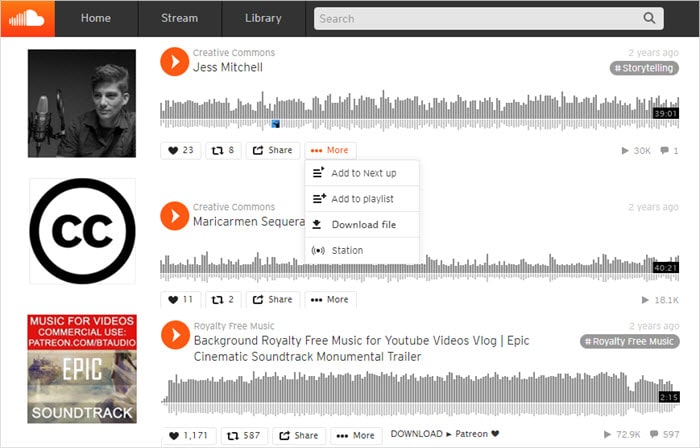The width and height of the screenshot is (700, 448).
Task: Choose Add to playlist
Action: coord(362,199)
